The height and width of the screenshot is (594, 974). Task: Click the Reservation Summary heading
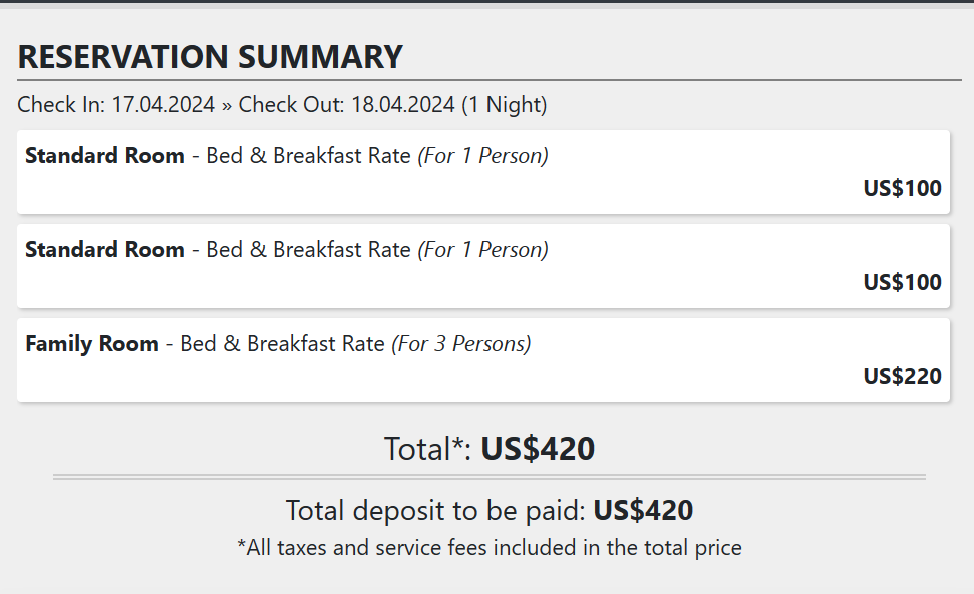[x=210, y=57]
